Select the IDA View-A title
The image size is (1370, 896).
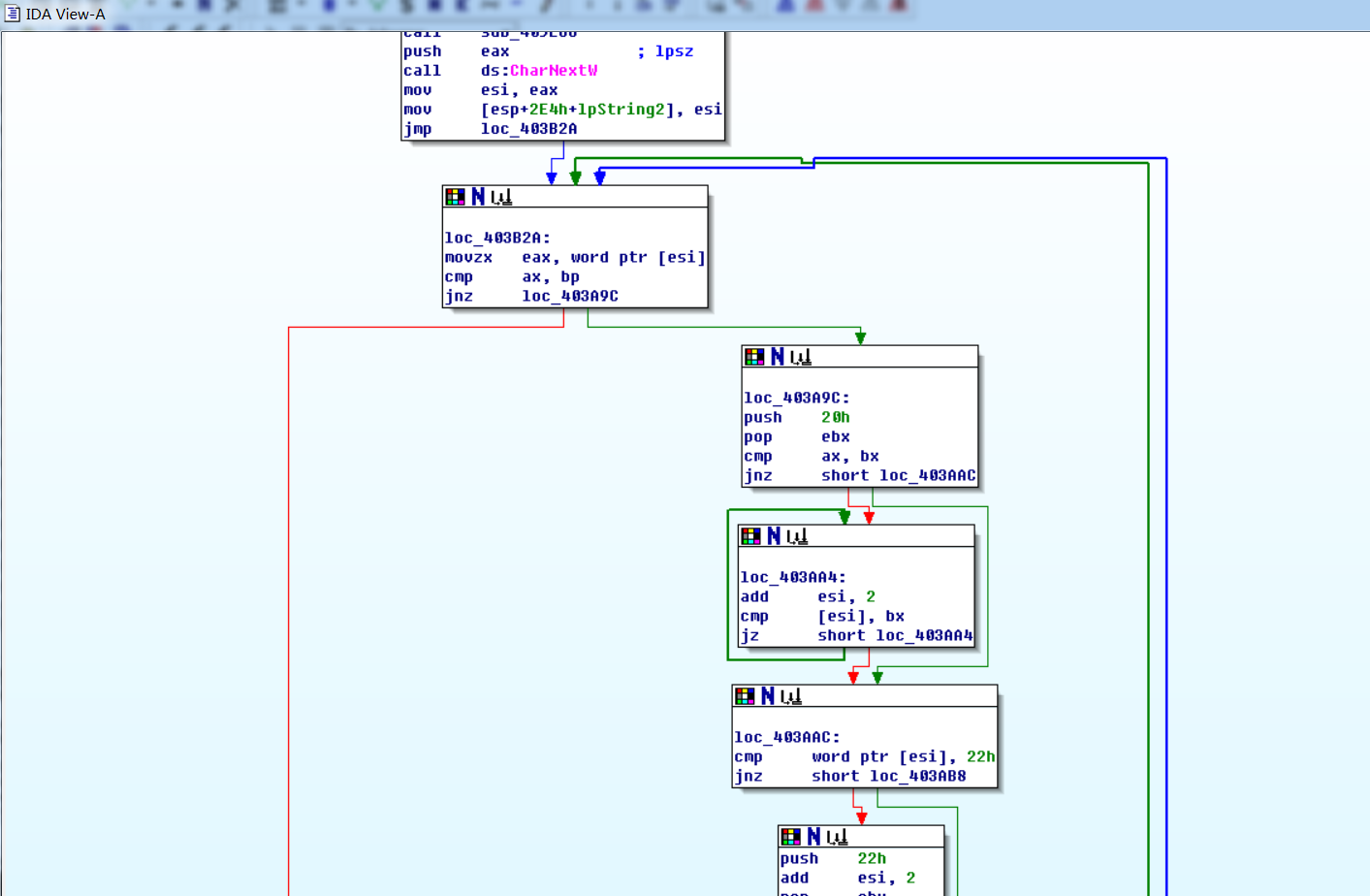click(65, 15)
